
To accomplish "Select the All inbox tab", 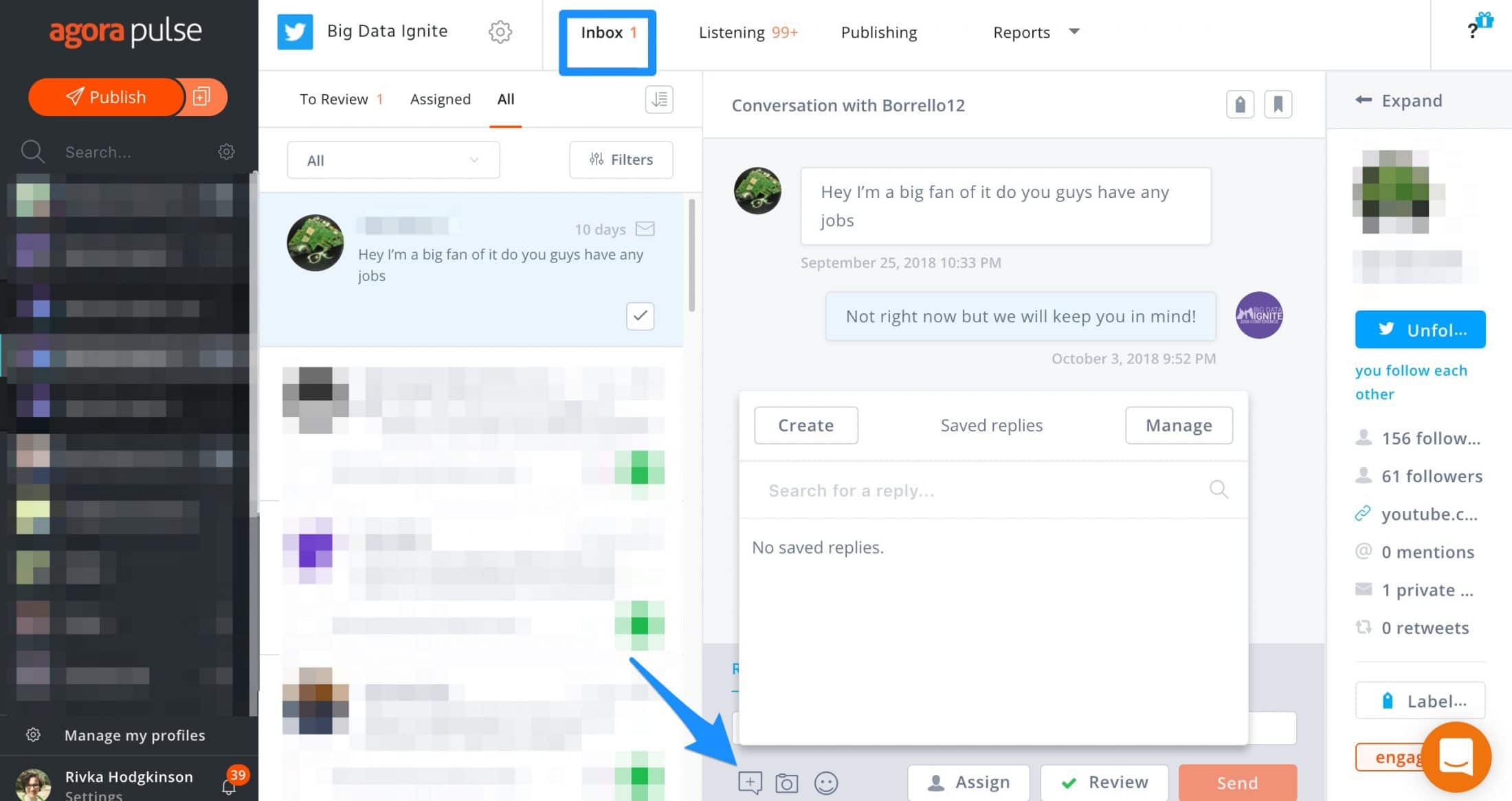I will point(505,99).
